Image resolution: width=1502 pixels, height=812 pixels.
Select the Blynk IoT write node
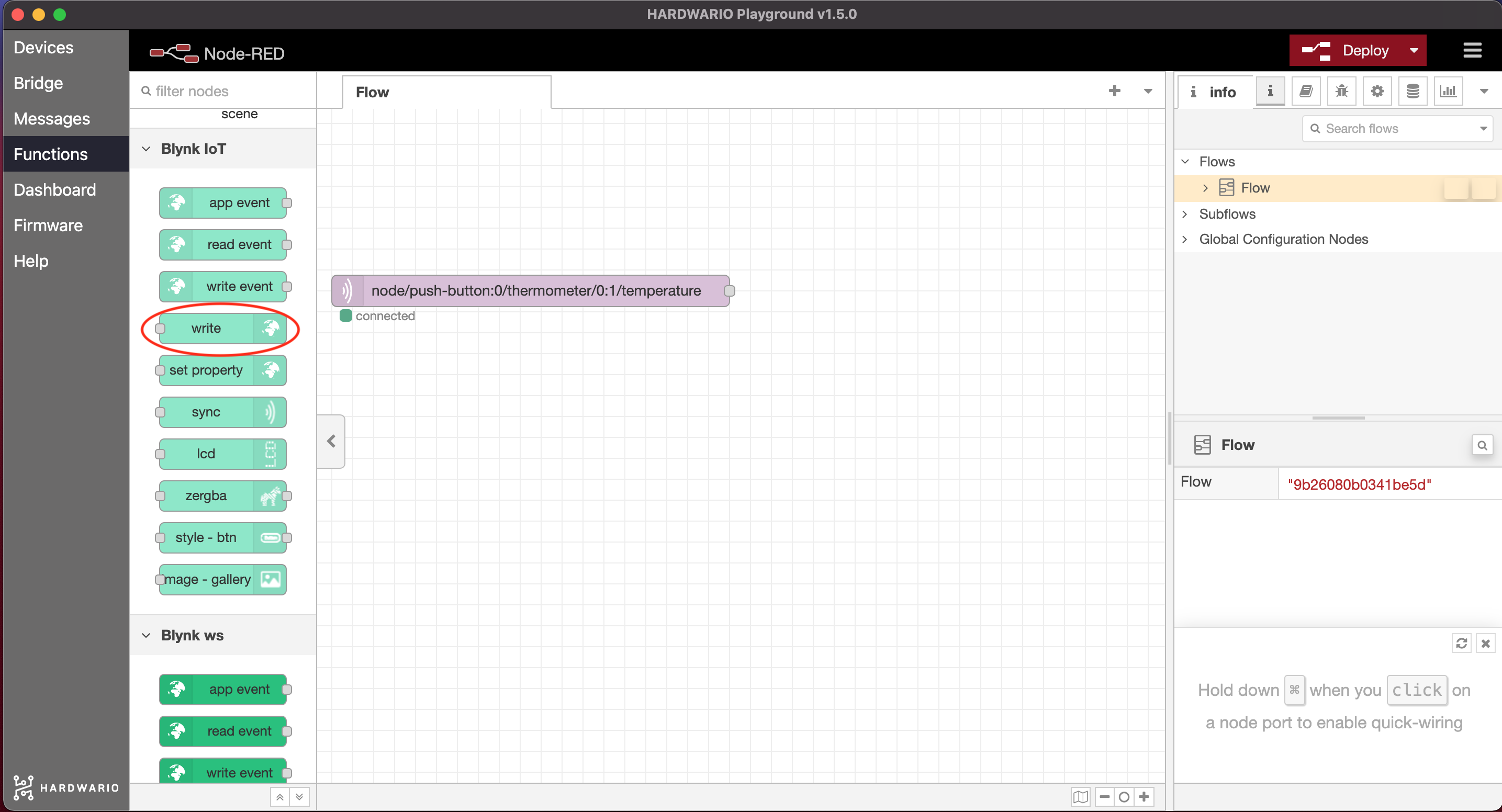point(223,328)
